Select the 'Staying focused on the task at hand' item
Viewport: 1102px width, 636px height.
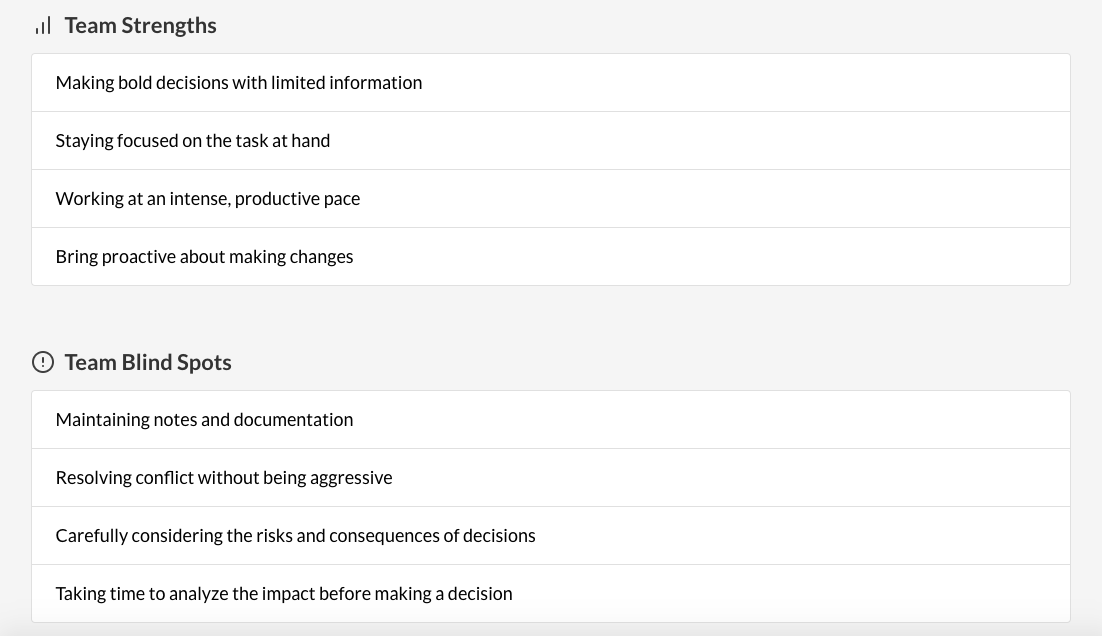coord(551,141)
